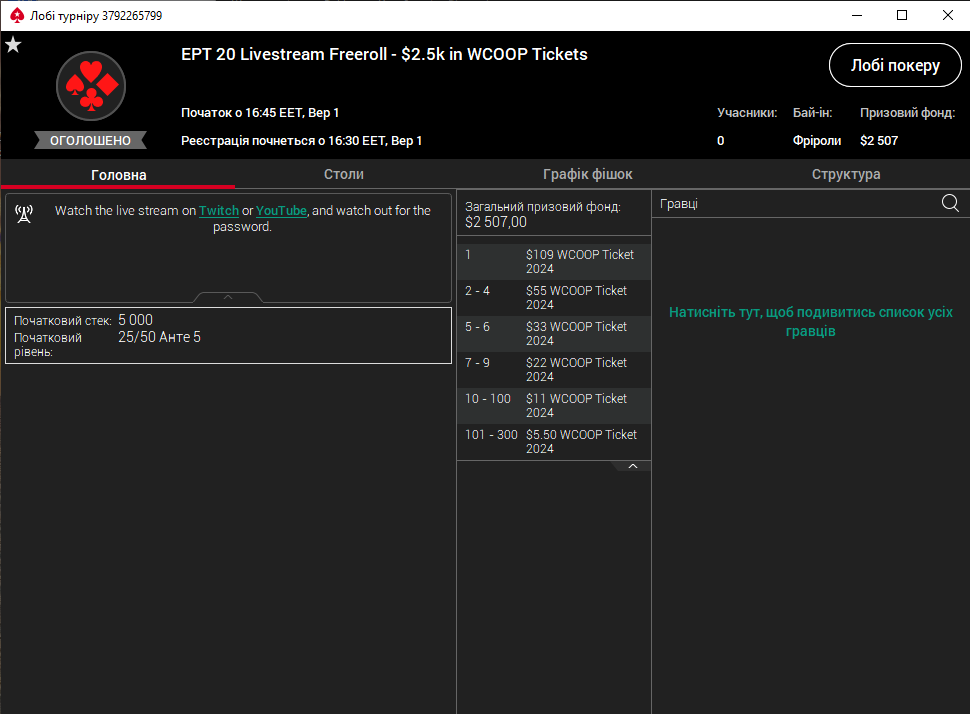The height and width of the screenshot is (714, 970).
Task: Select the 2 - 4 $55 WCOOP Ticket row
Action: [554, 298]
